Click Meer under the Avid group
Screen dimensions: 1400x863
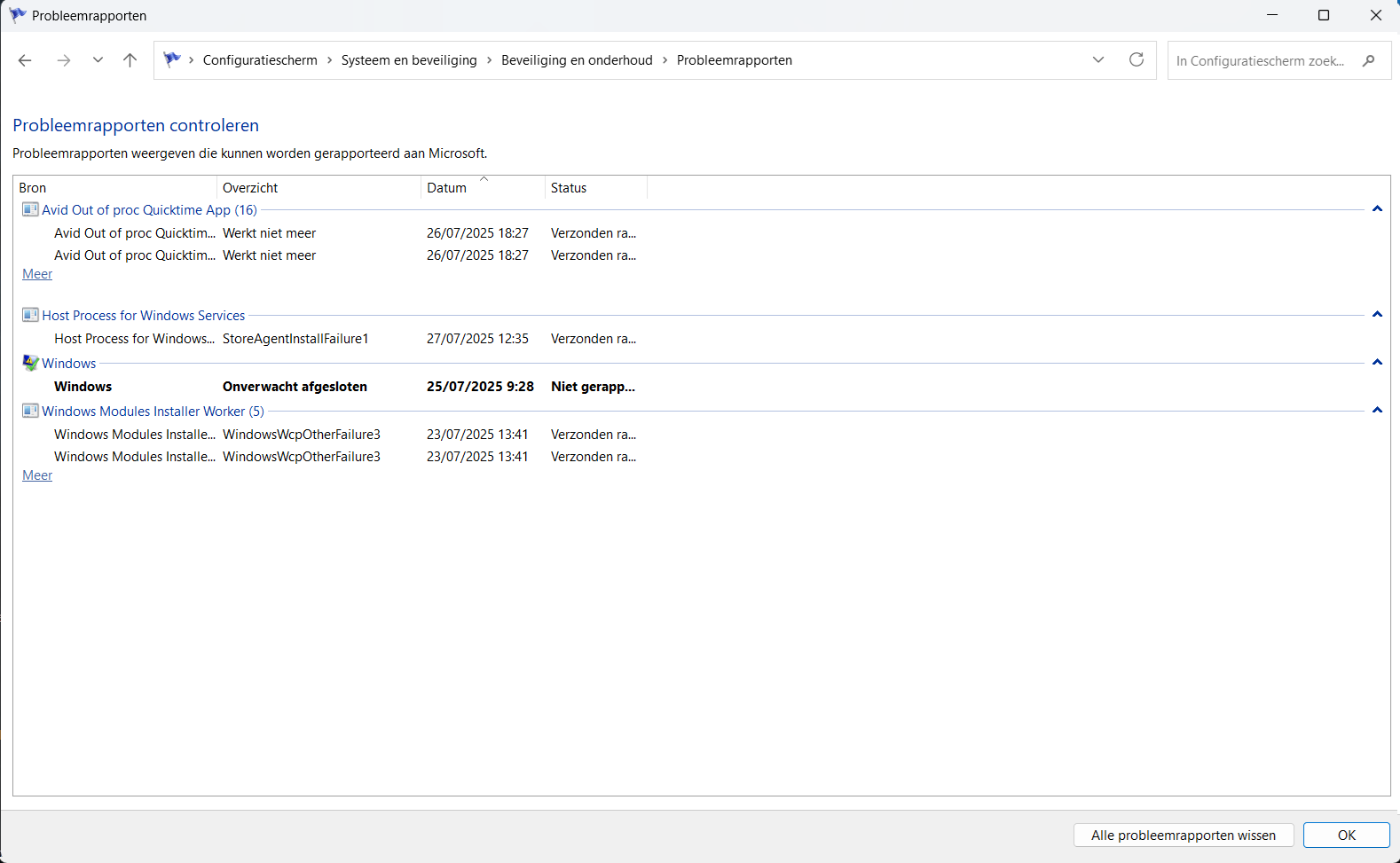pos(37,274)
